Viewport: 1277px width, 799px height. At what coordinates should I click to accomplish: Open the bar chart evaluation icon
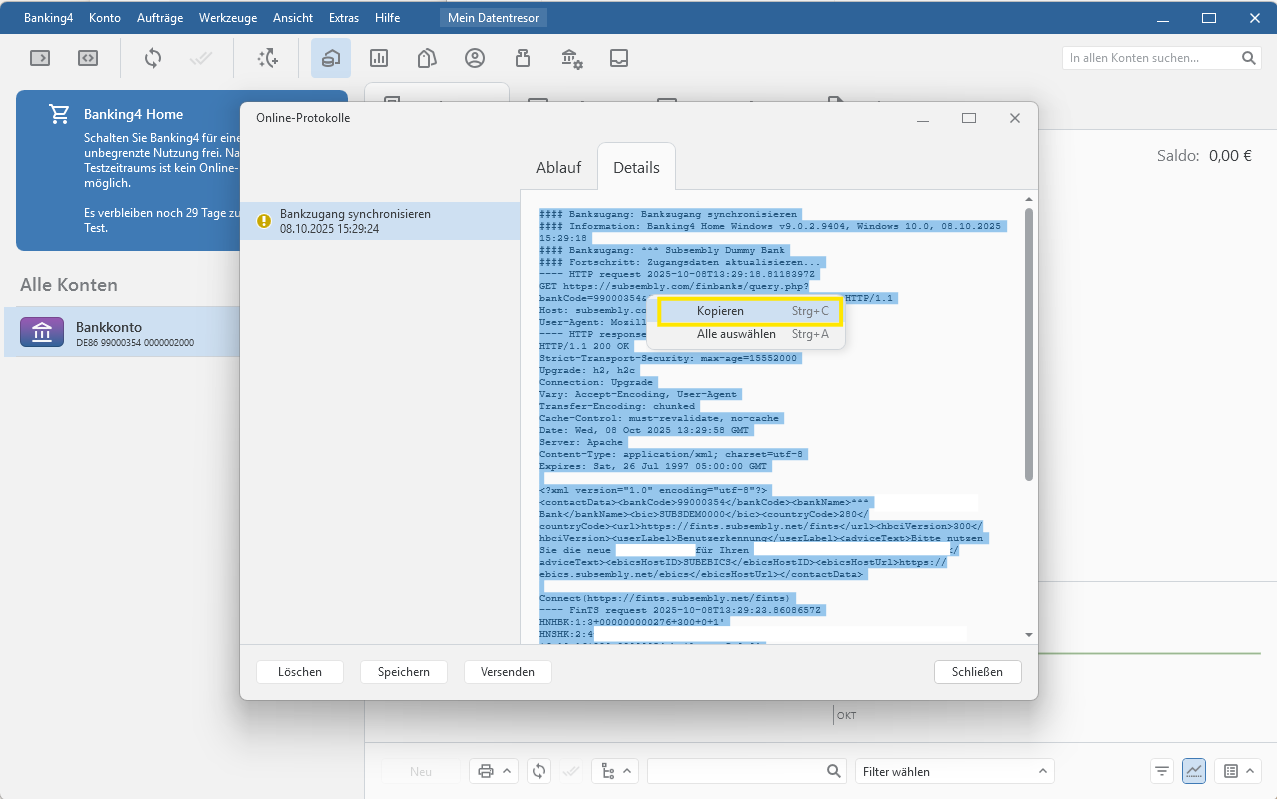(379, 58)
